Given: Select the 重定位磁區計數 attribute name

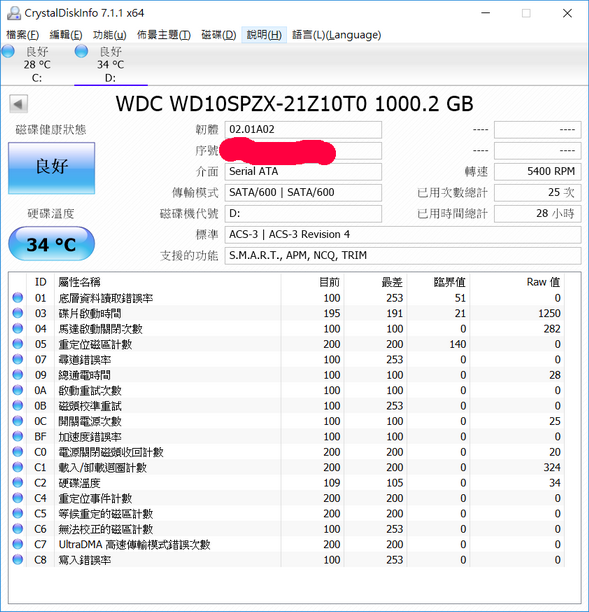Looking at the screenshot, I should tap(95, 345).
